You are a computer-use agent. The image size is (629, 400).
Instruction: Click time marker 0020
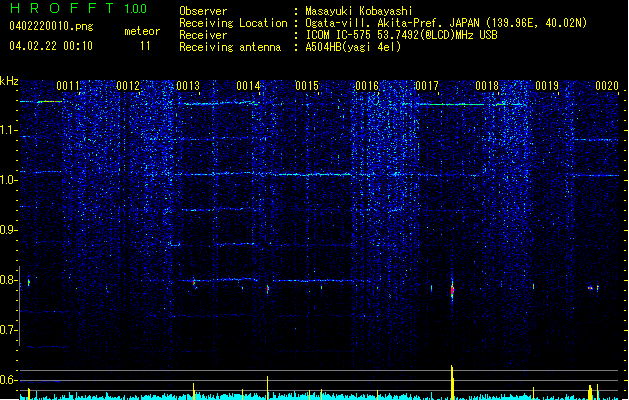tap(607, 86)
